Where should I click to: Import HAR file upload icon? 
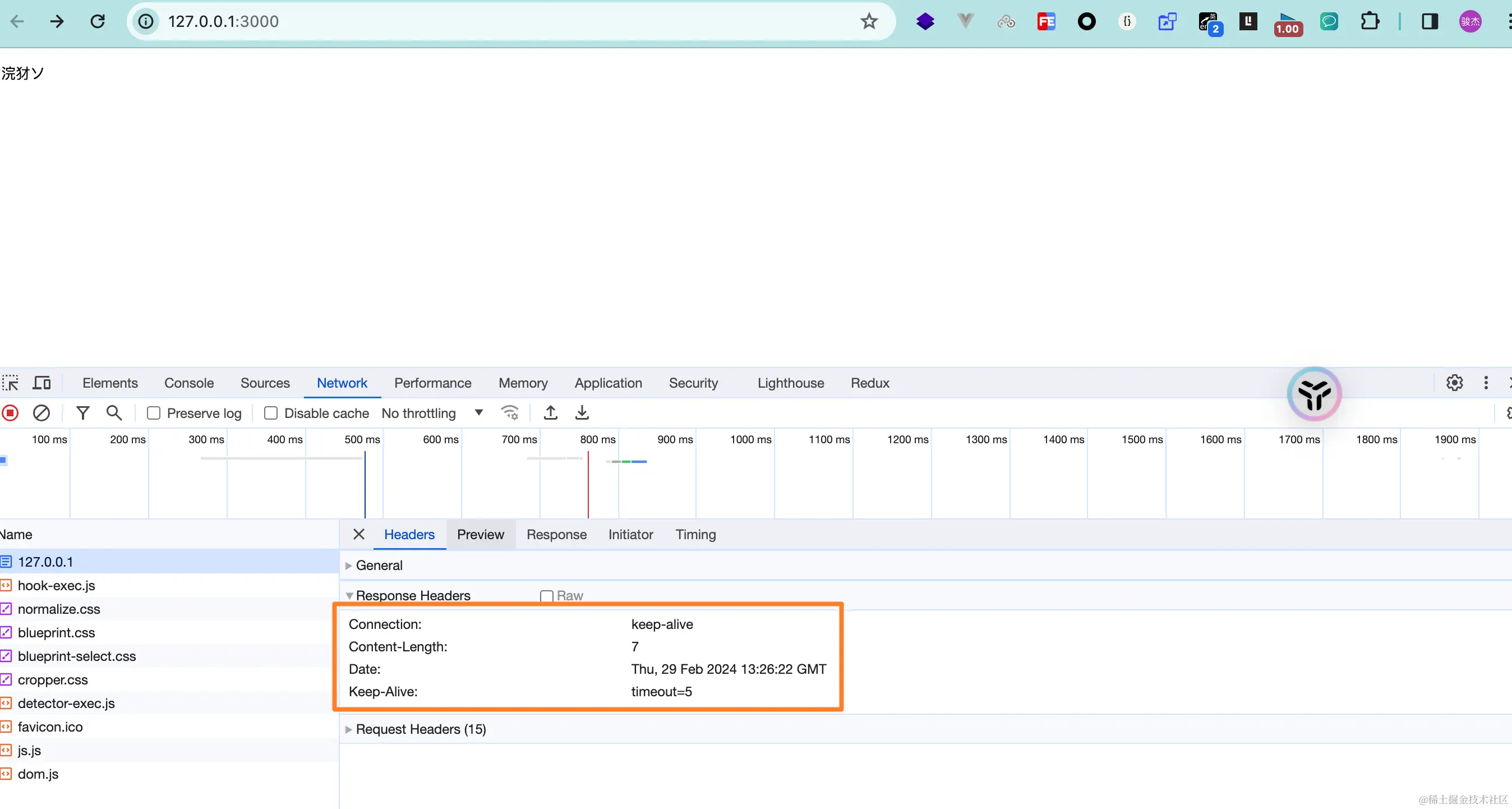(x=550, y=413)
